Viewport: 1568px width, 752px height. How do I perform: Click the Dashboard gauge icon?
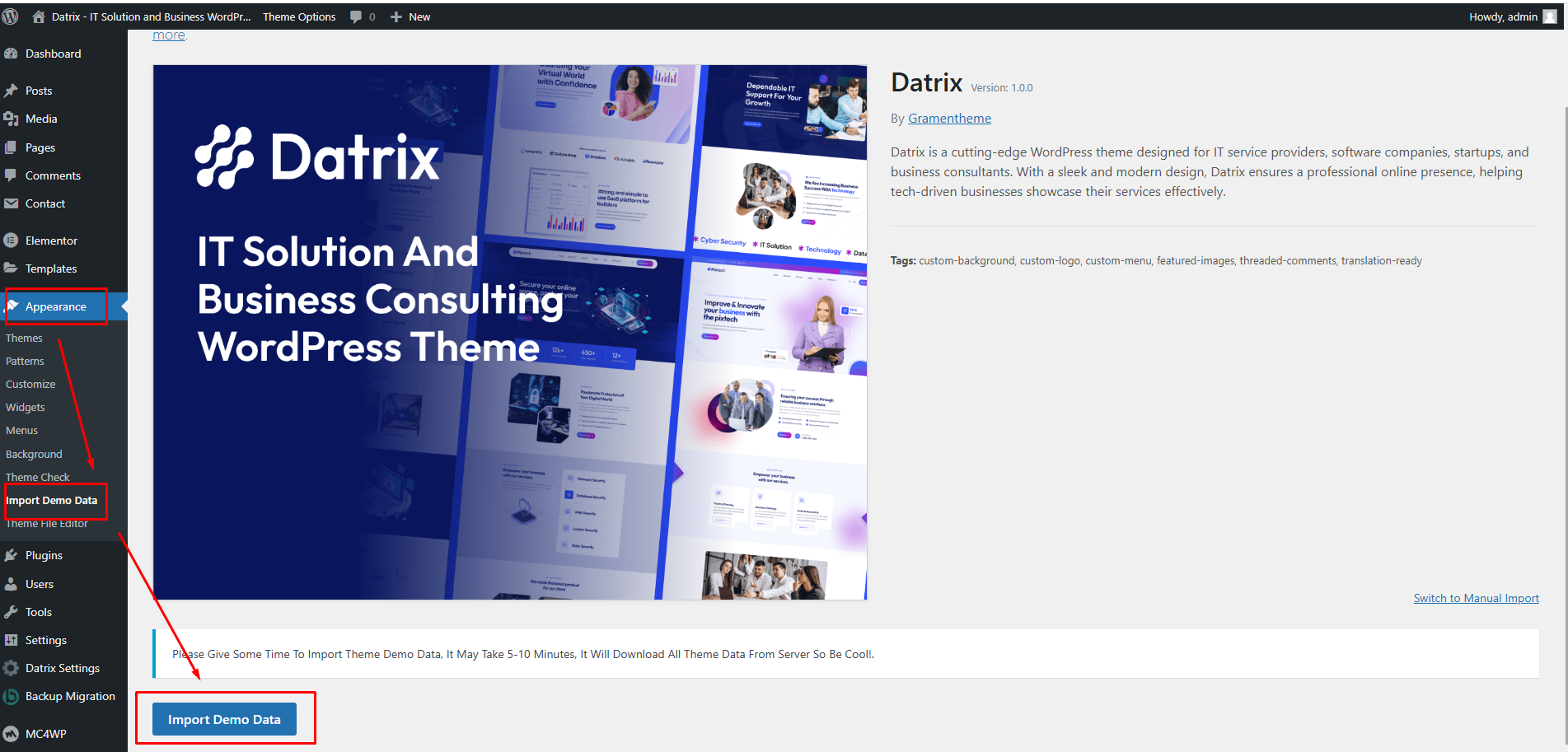point(11,54)
